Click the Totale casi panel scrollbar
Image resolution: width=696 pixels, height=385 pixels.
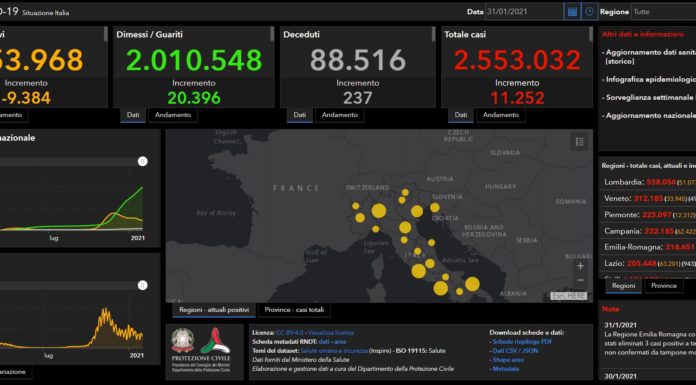590,35
